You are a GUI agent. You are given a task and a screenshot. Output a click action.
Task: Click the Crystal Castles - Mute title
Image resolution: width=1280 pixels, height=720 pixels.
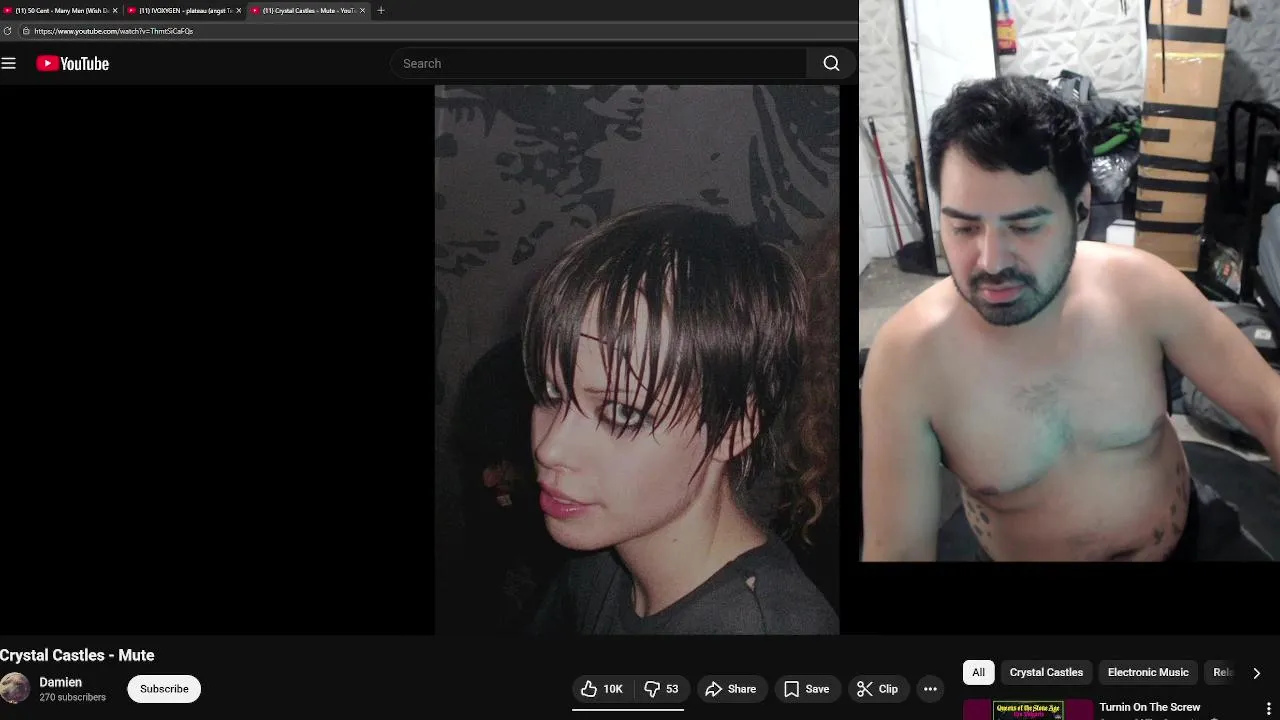[x=77, y=655]
